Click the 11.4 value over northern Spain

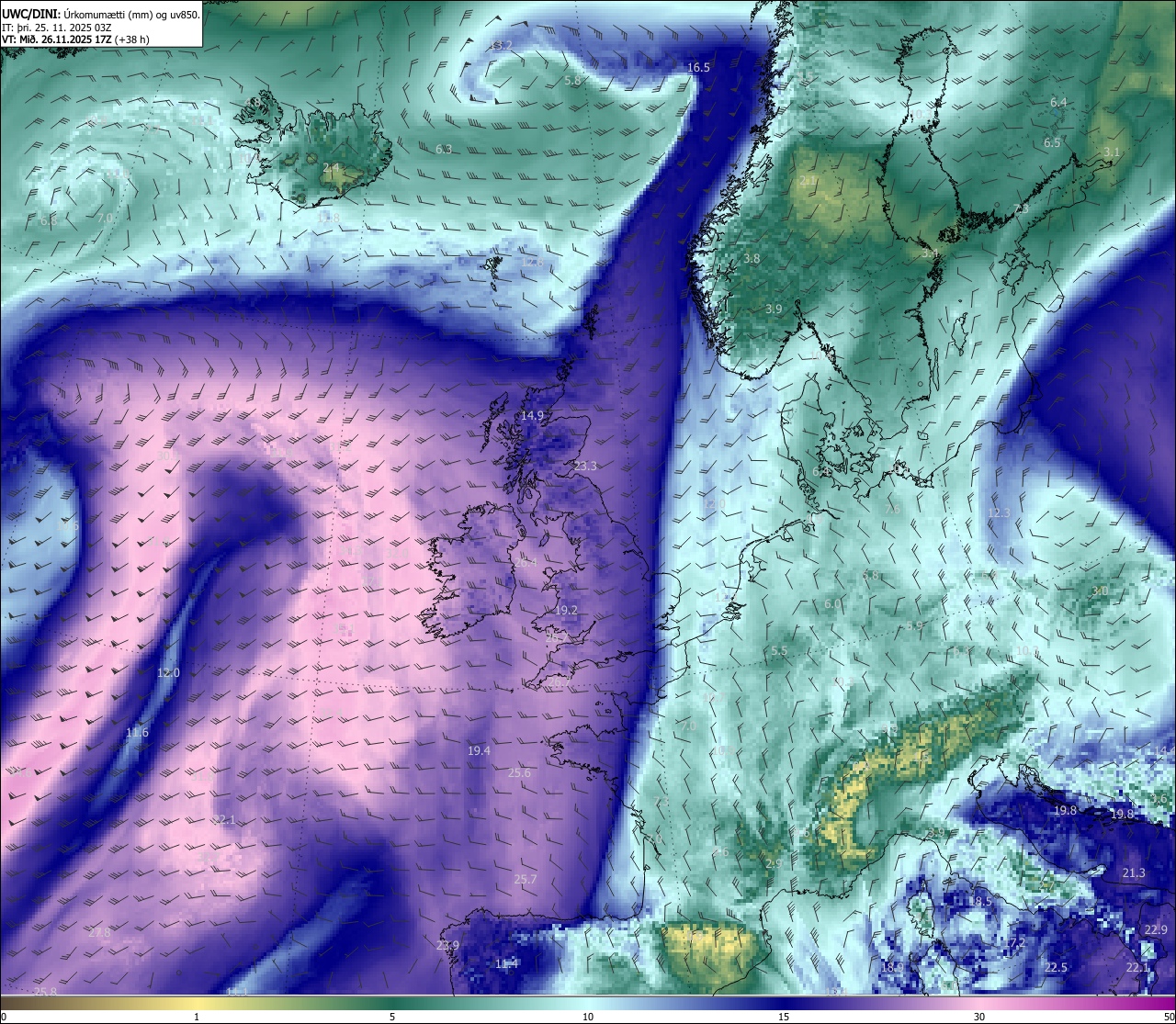507,964
